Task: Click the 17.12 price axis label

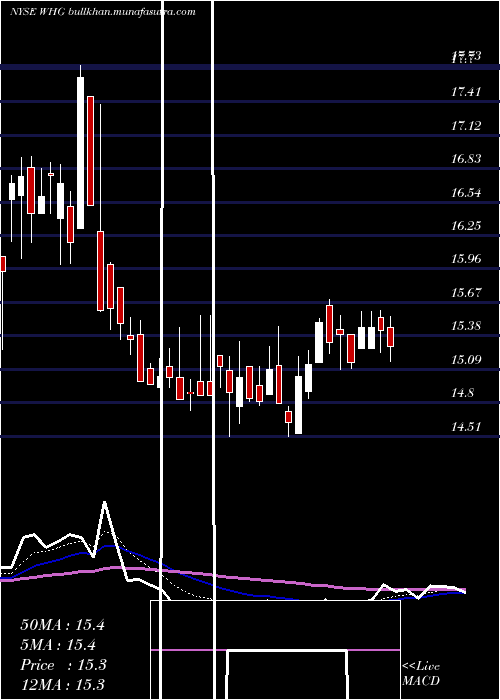Action: point(466,126)
